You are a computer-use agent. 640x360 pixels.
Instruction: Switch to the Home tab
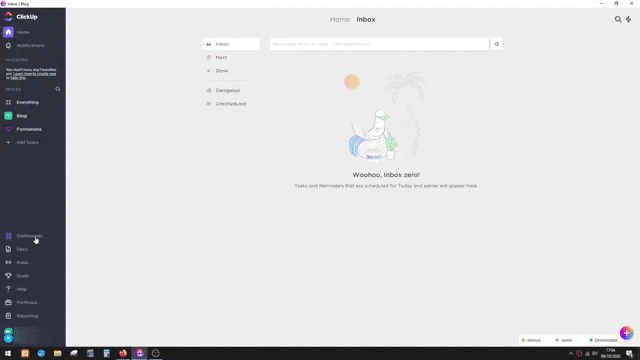coord(340,19)
